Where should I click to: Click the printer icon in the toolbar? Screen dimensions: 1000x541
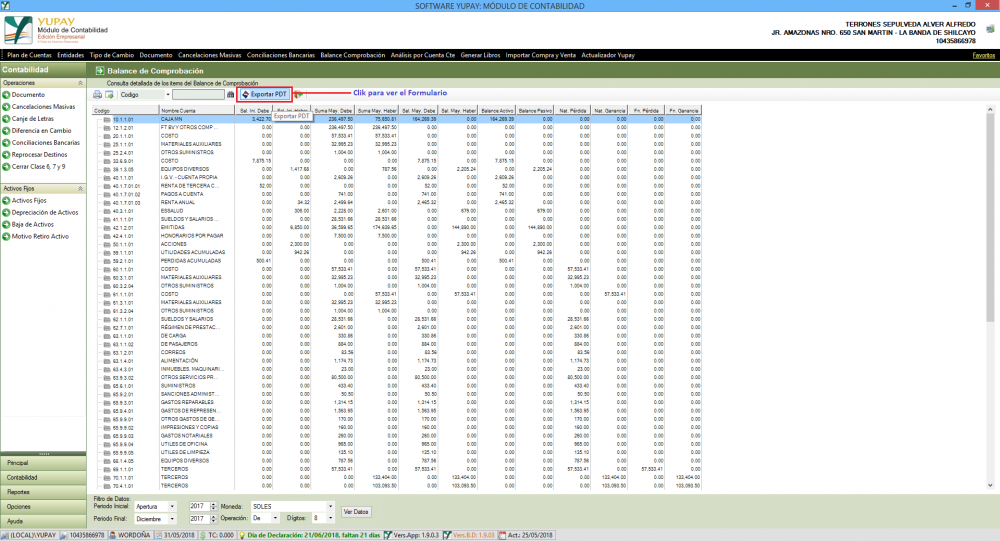coord(97,94)
